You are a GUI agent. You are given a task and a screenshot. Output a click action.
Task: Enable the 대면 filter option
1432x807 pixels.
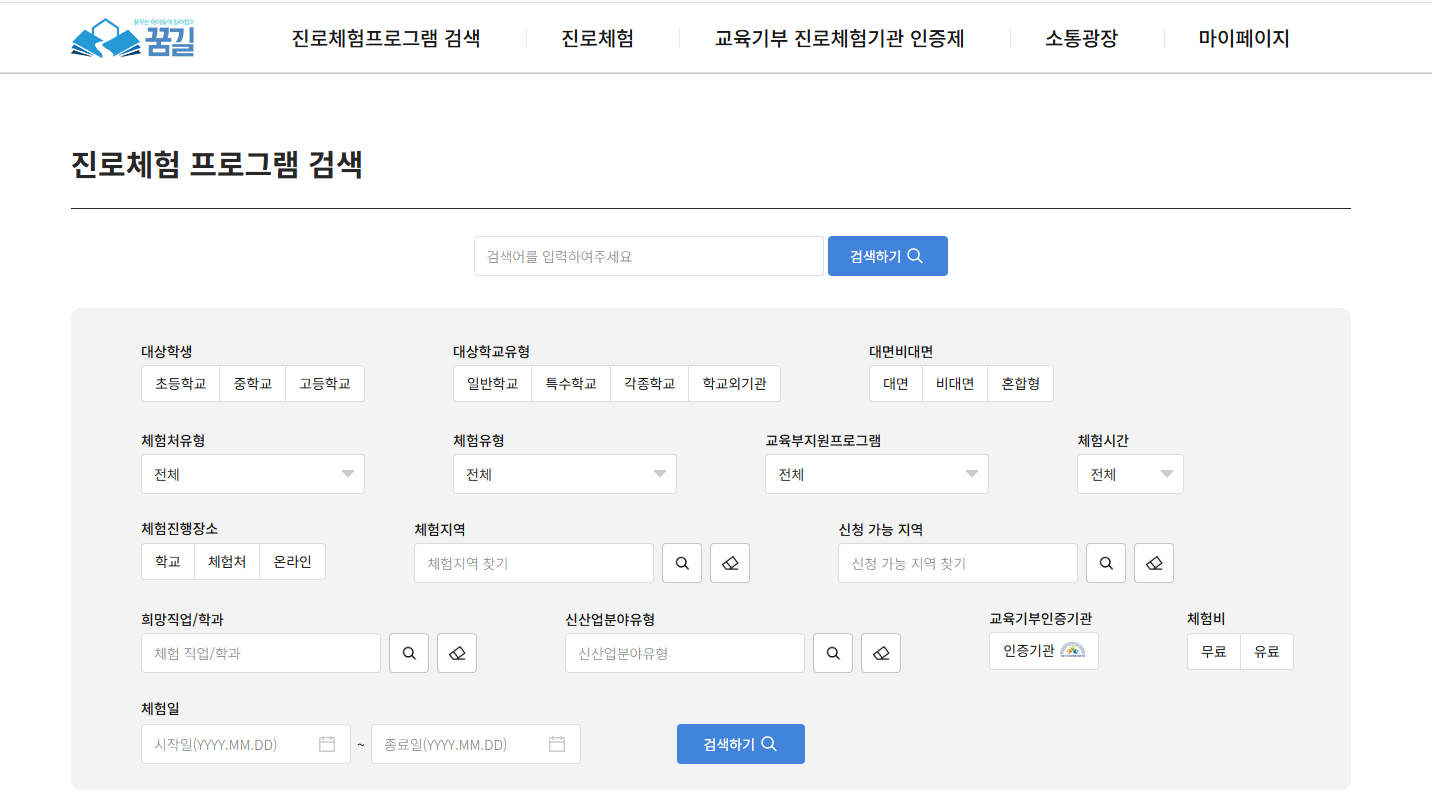(894, 383)
